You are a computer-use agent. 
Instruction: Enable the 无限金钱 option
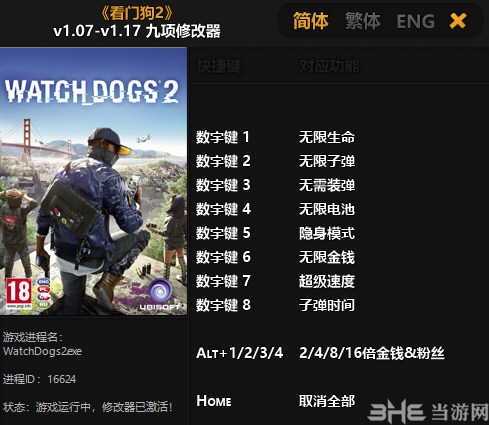click(327, 257)
